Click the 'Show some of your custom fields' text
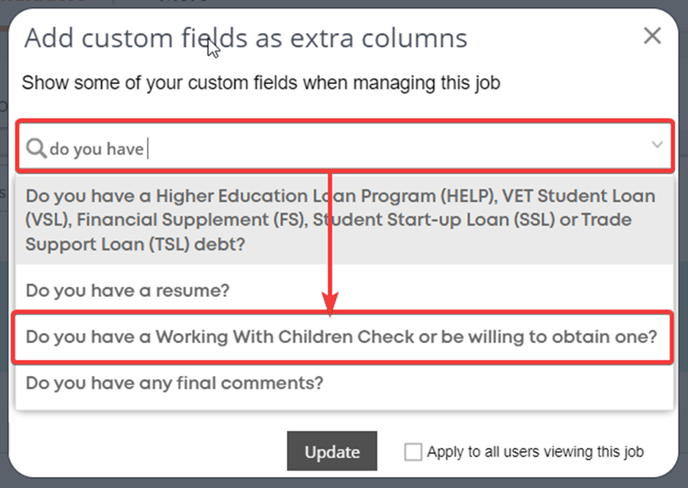This screenshot has height=488, width=688. point(261,83)
